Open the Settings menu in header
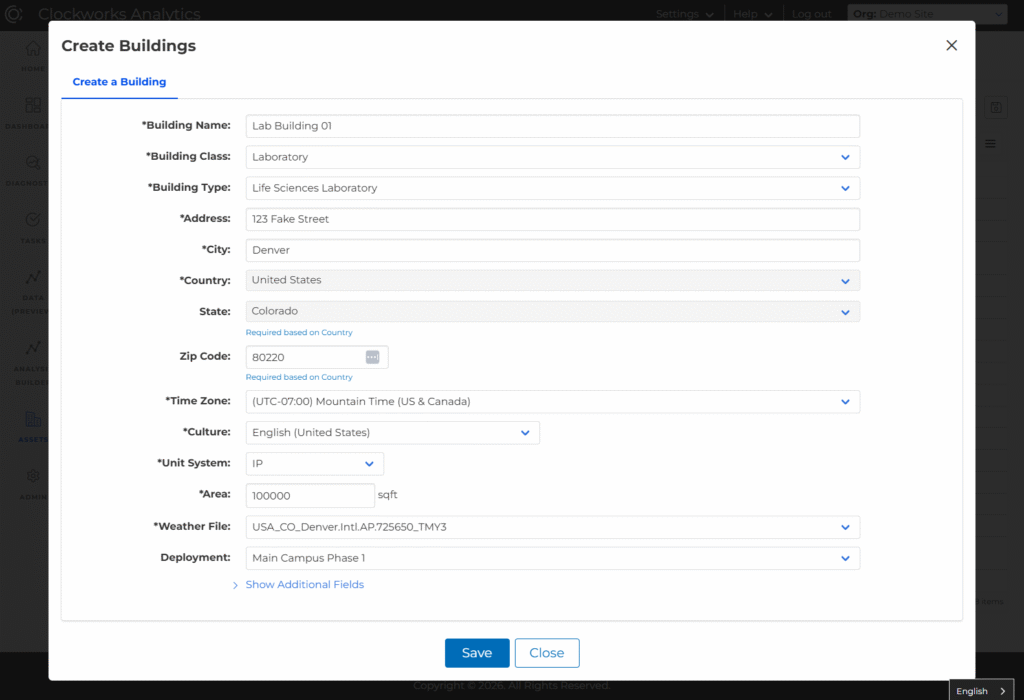 684,14
